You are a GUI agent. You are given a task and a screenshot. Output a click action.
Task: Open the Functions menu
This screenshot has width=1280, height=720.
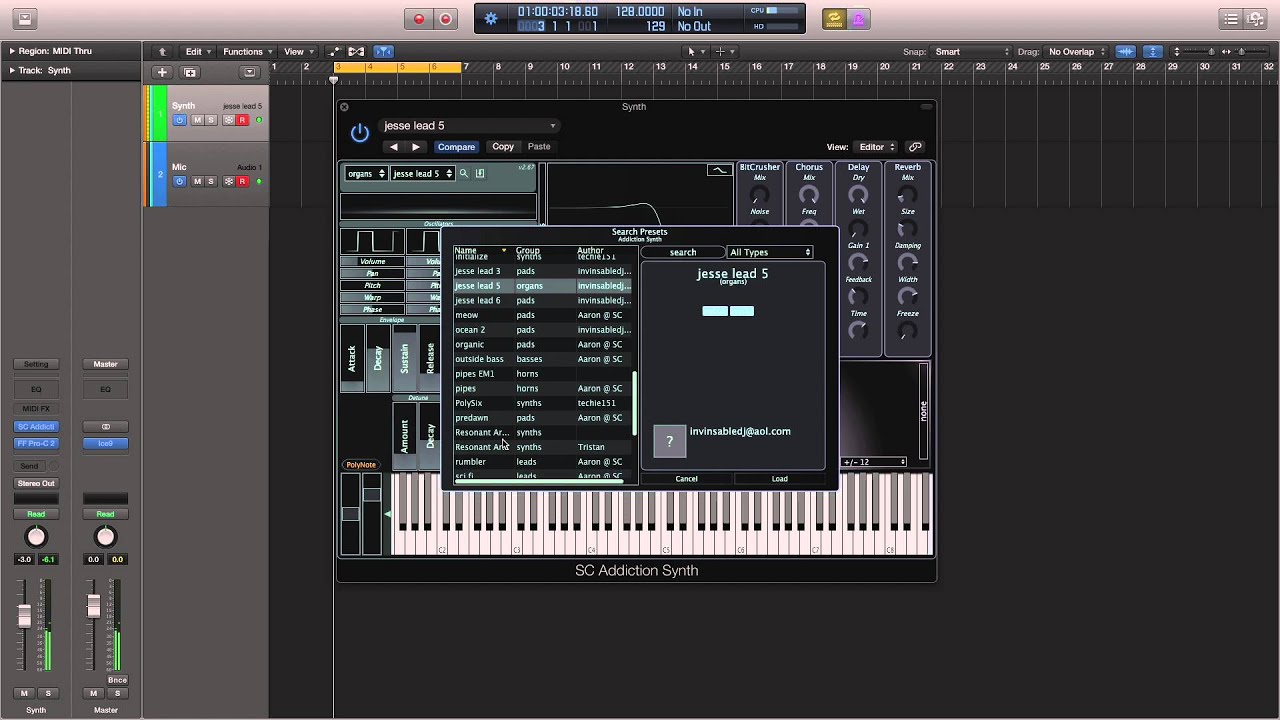(x=247, y=52)
